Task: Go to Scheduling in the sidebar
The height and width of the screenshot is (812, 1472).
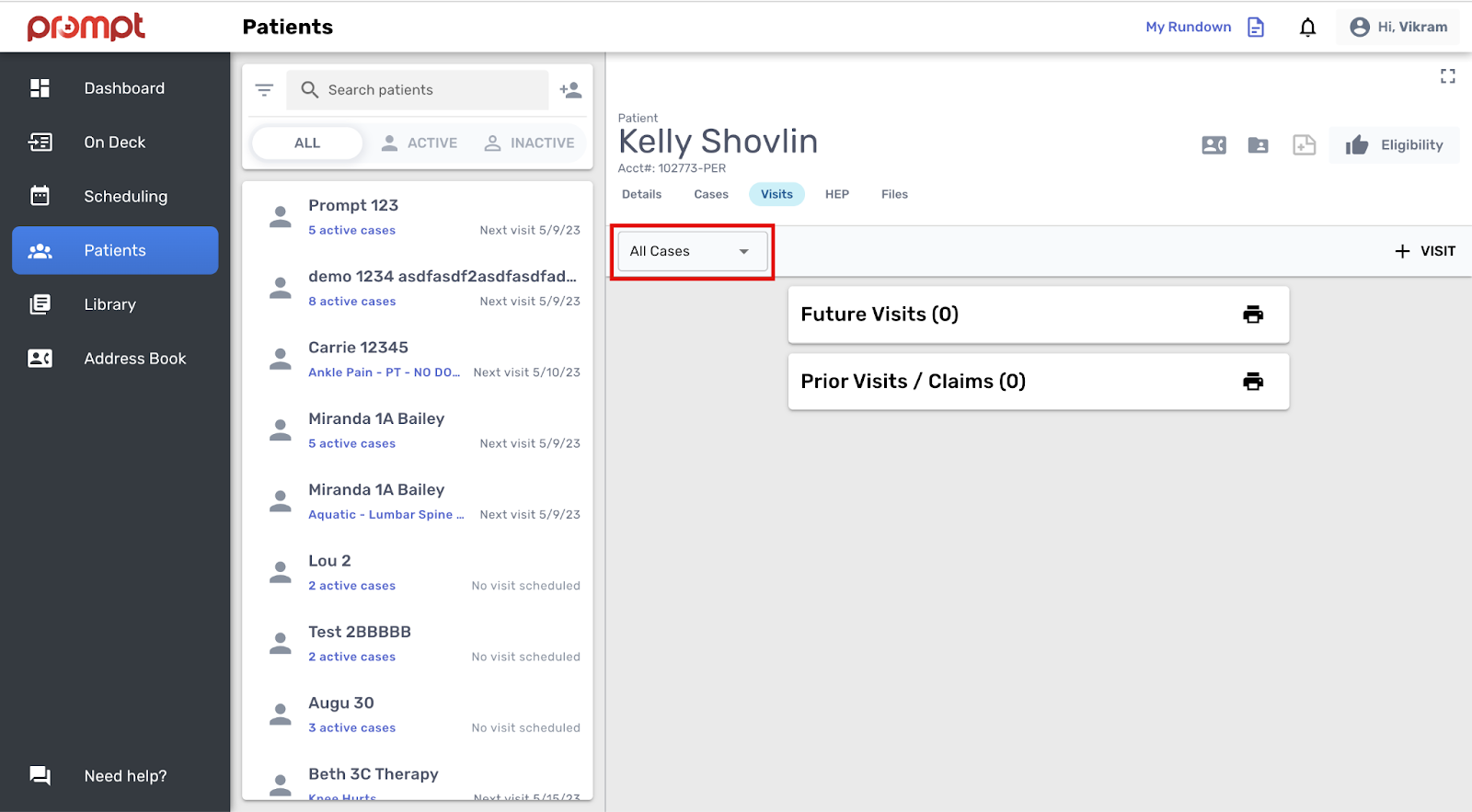Action: pyautogui.click(x=125, y=196)
